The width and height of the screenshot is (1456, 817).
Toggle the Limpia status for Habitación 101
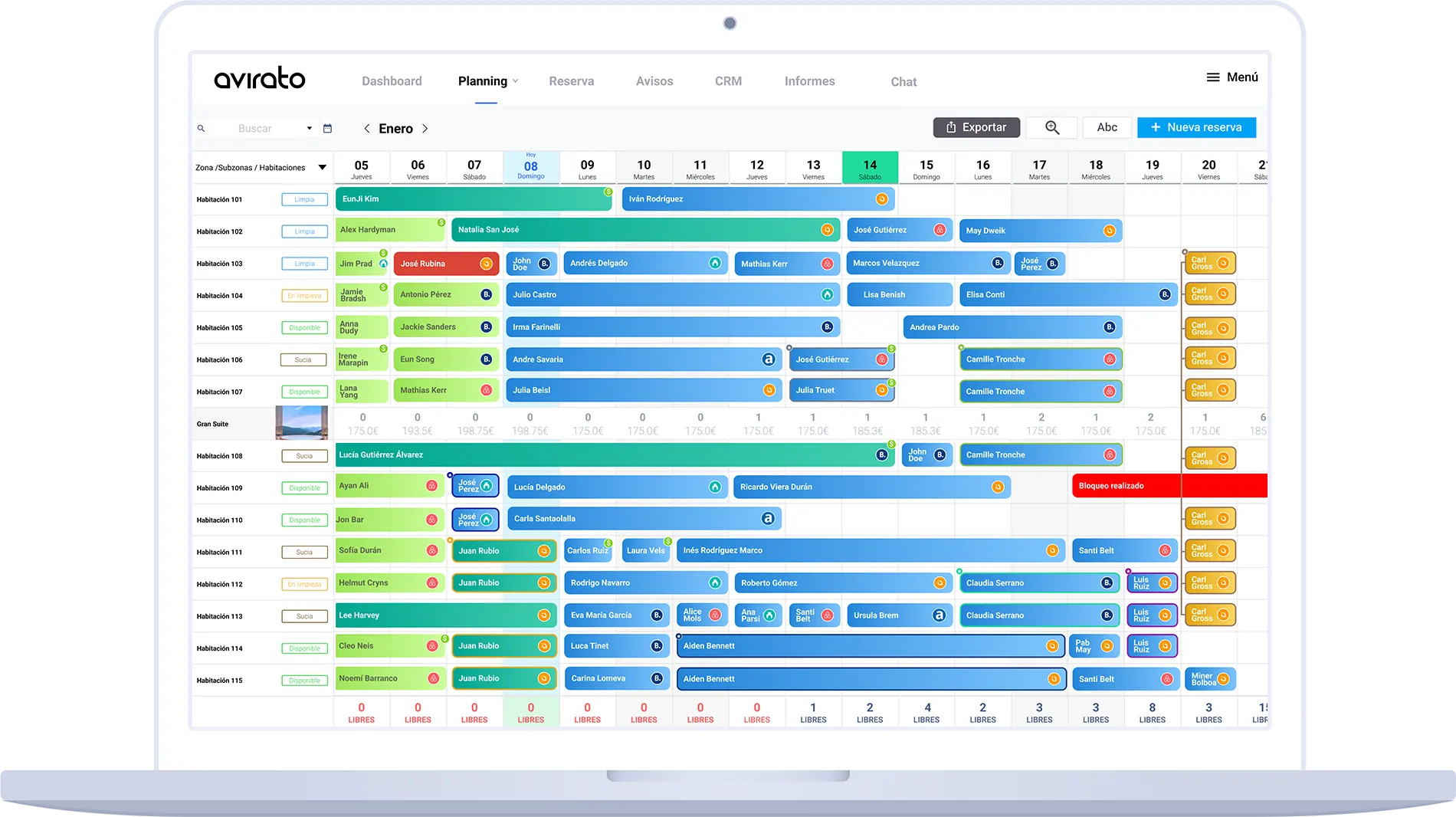(304, 199)
